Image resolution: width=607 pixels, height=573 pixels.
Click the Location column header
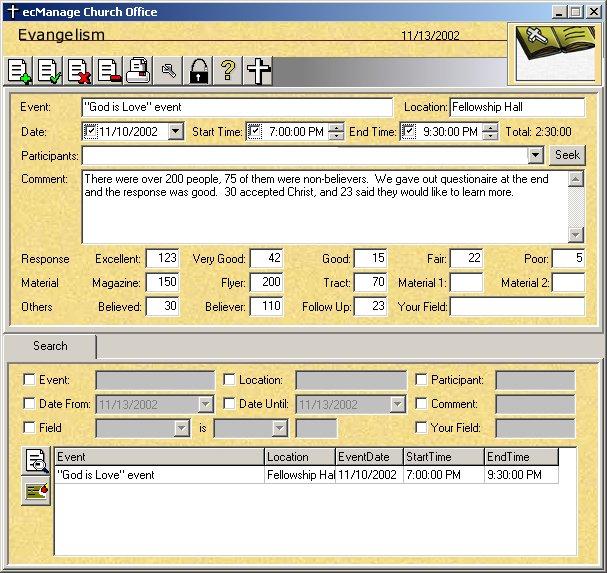coord(300,457)
